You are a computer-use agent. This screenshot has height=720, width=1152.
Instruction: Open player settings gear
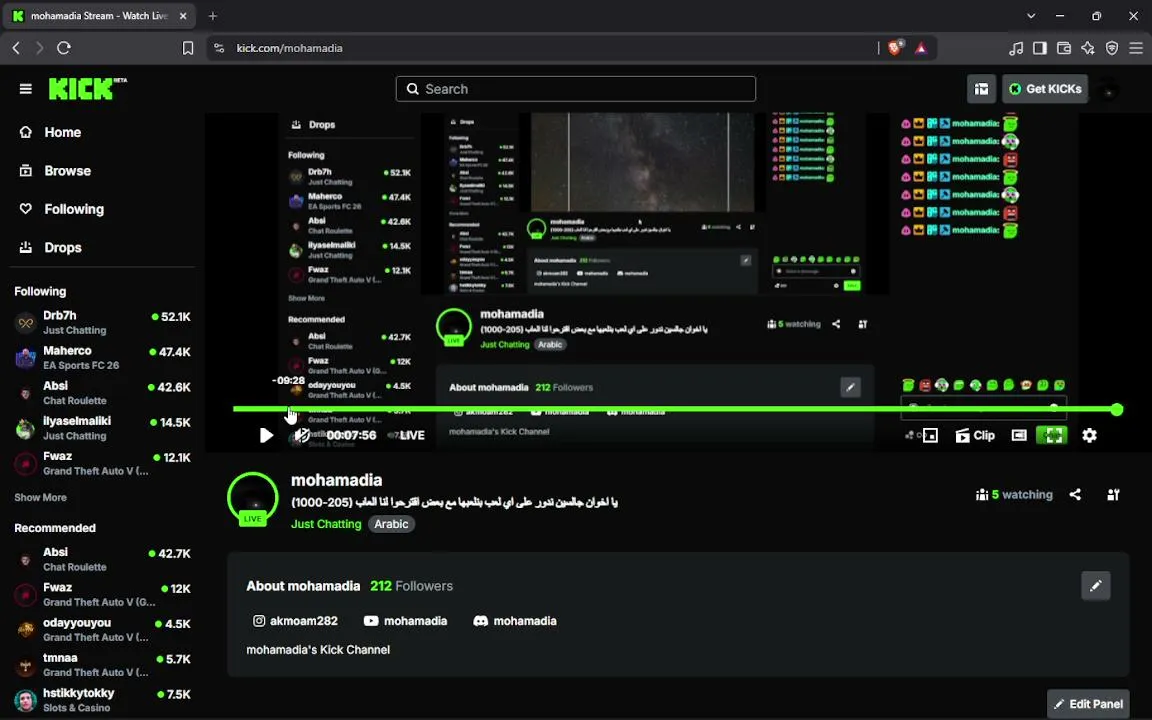point(1090,436)
